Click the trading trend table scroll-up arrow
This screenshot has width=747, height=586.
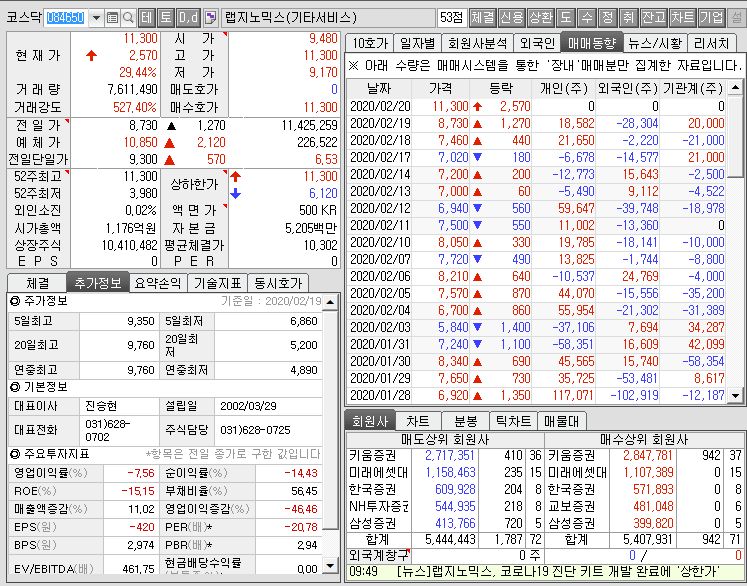coord(735,87)
